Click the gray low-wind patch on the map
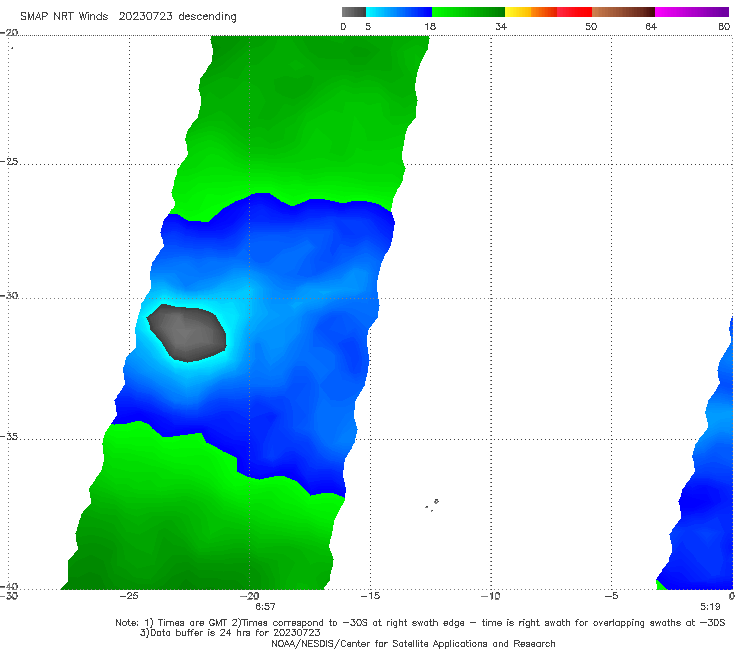 pos(187,333)
